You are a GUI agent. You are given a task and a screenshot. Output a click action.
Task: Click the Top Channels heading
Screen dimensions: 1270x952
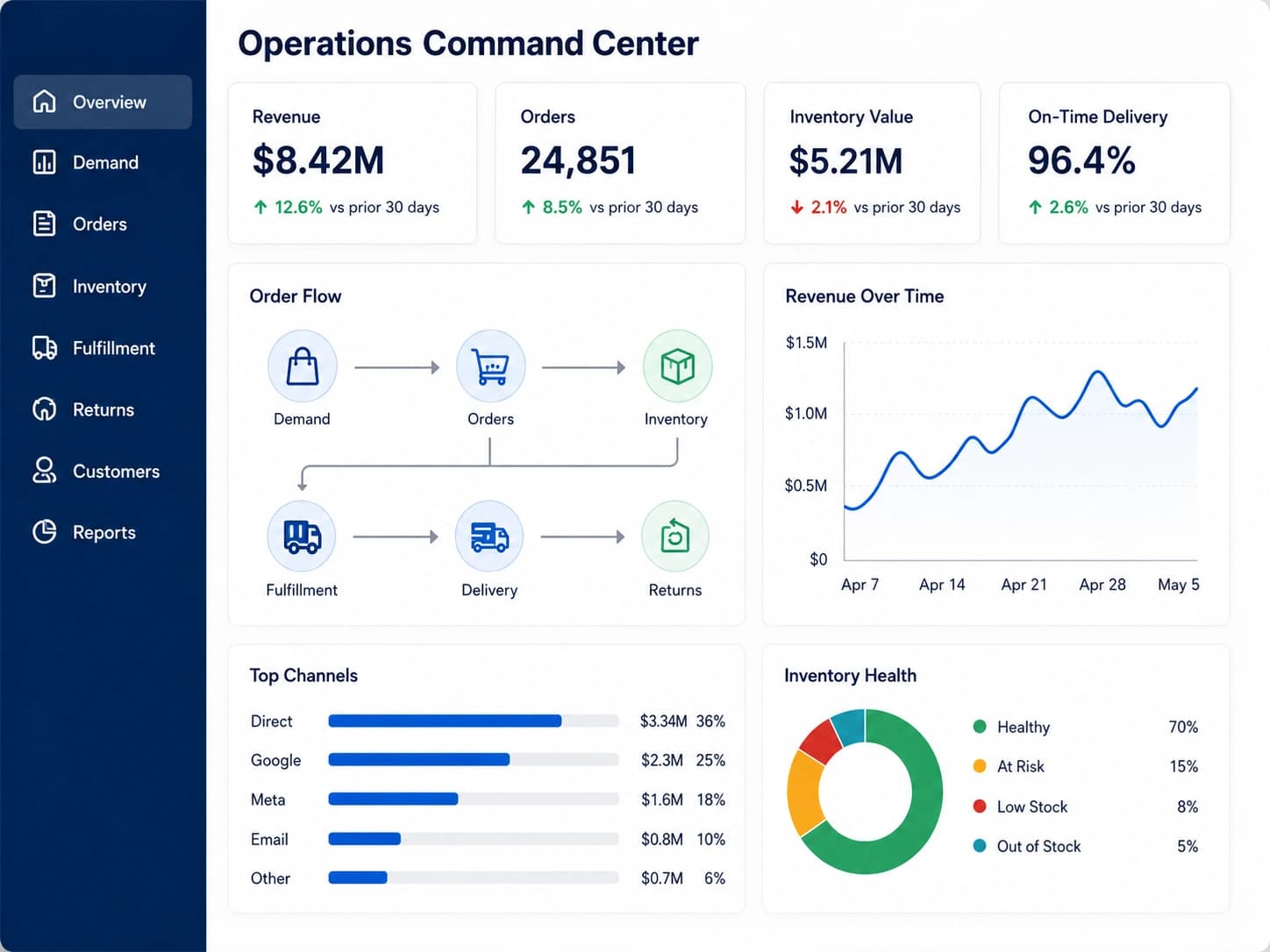pyautogui.click(x=303, y=676)
